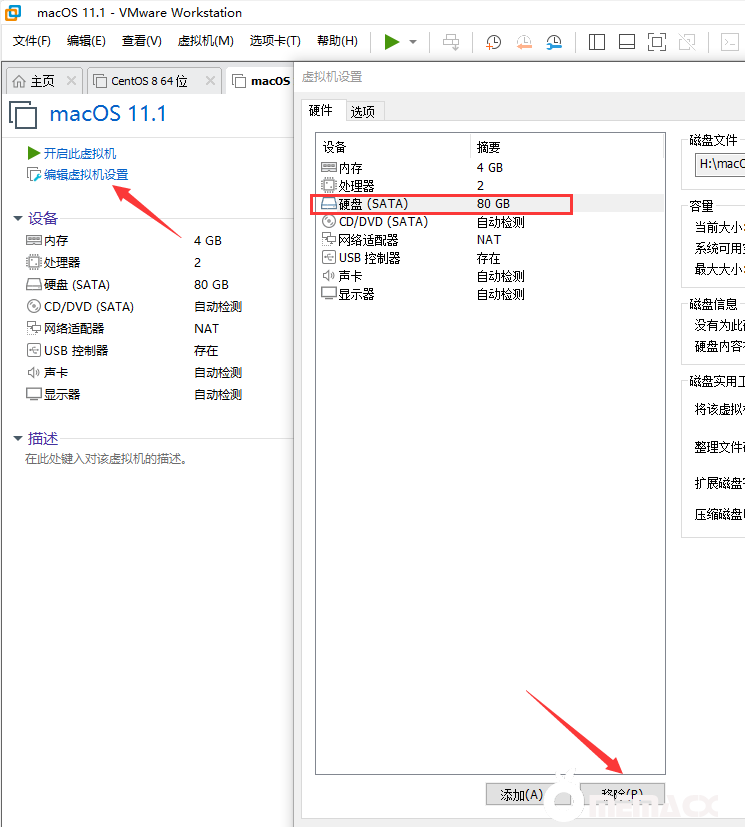Toggle the thumbnail bar view icon
This screenshot has height=827, width=745.
[626, 42]
